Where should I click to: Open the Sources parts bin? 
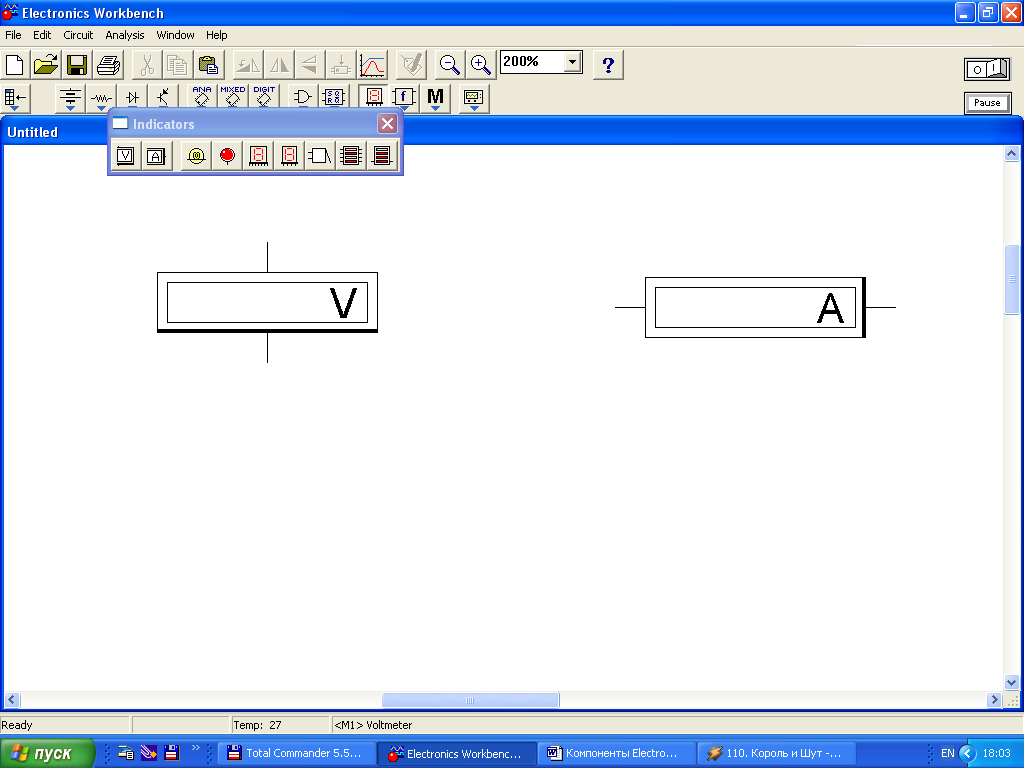70,98
